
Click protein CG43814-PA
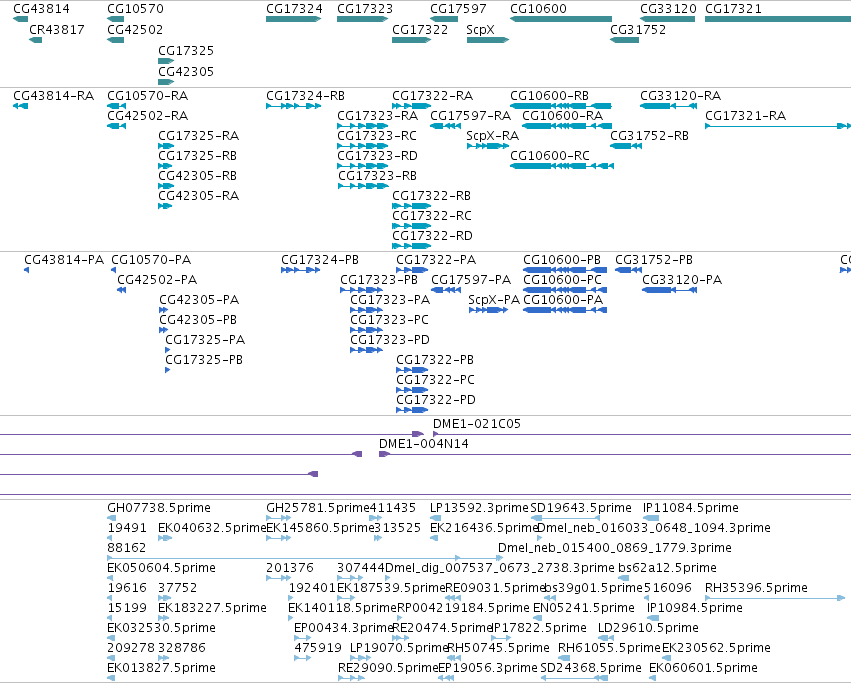point(64,260)
